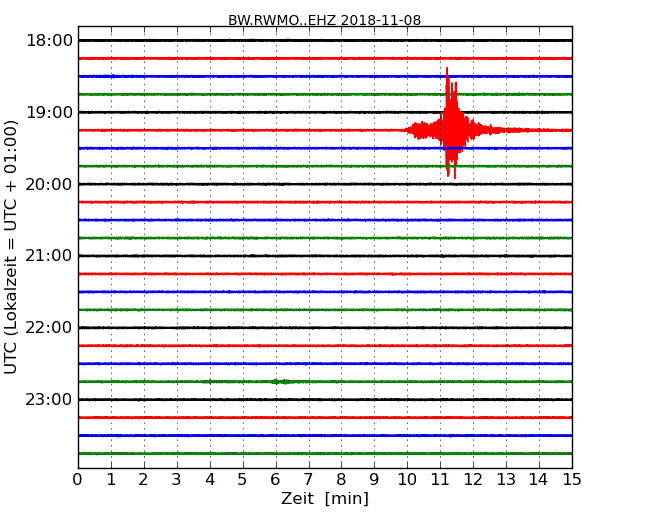650x520 pixels.
Task: Click the x-axis tick label 5
Action: tap(243, 479)
